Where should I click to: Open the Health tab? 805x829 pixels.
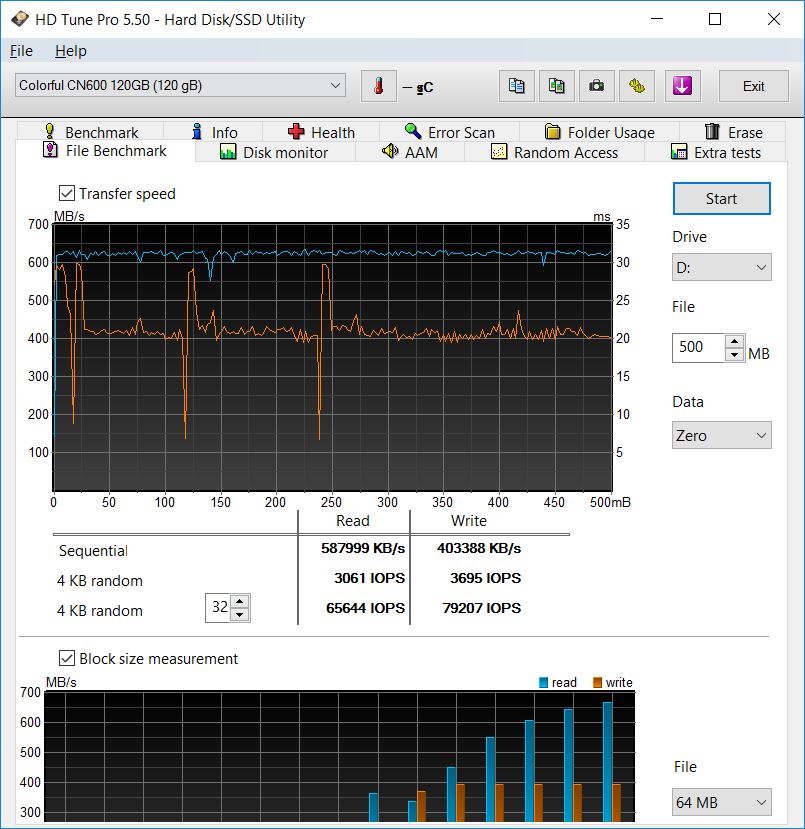pyautogui.click(x=321, y=132)
